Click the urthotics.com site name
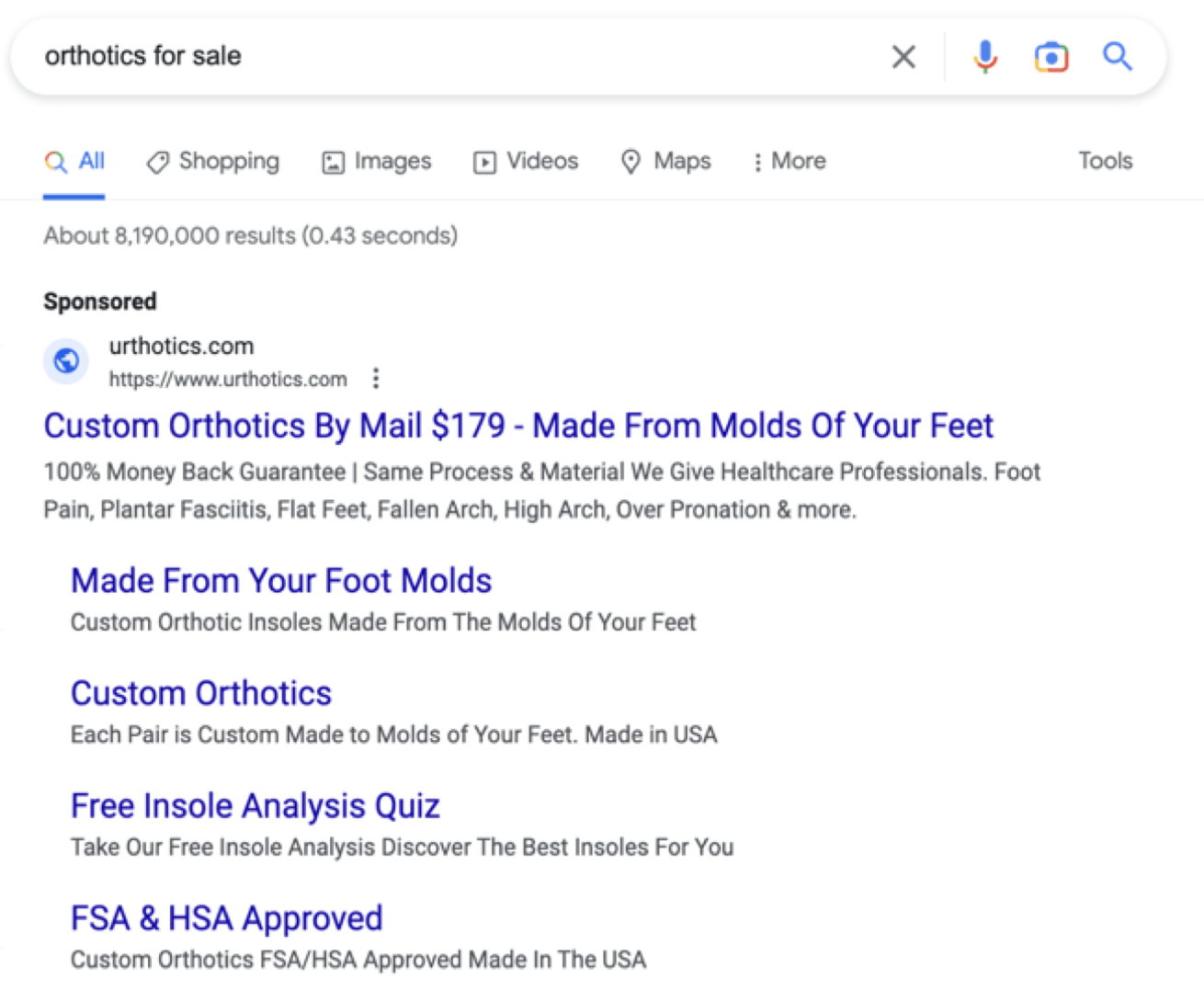This screenshot has height=1002, width=1204. click(x=181, y=347)
